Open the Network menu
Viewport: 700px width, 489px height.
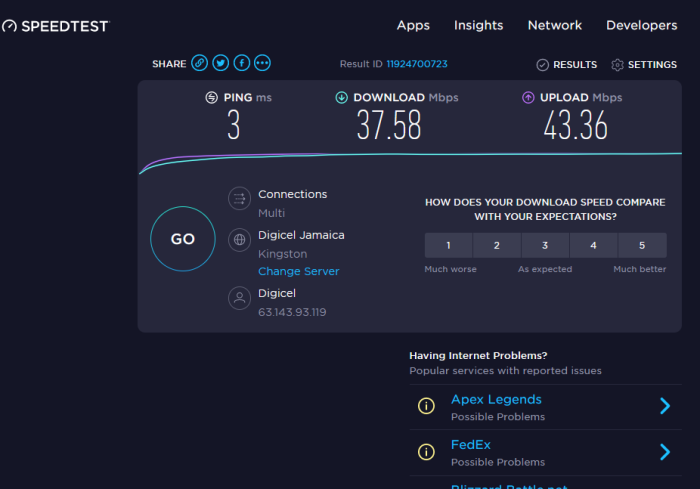pyautogui.click(x=555, y=26)
